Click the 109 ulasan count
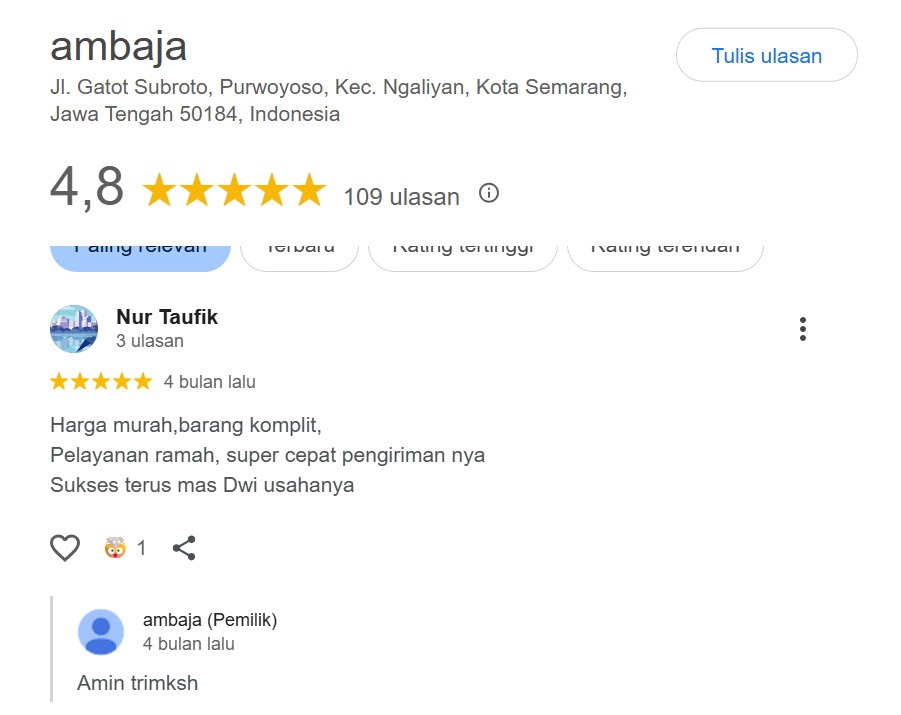 pyautogui.click(x=401, y=197)
